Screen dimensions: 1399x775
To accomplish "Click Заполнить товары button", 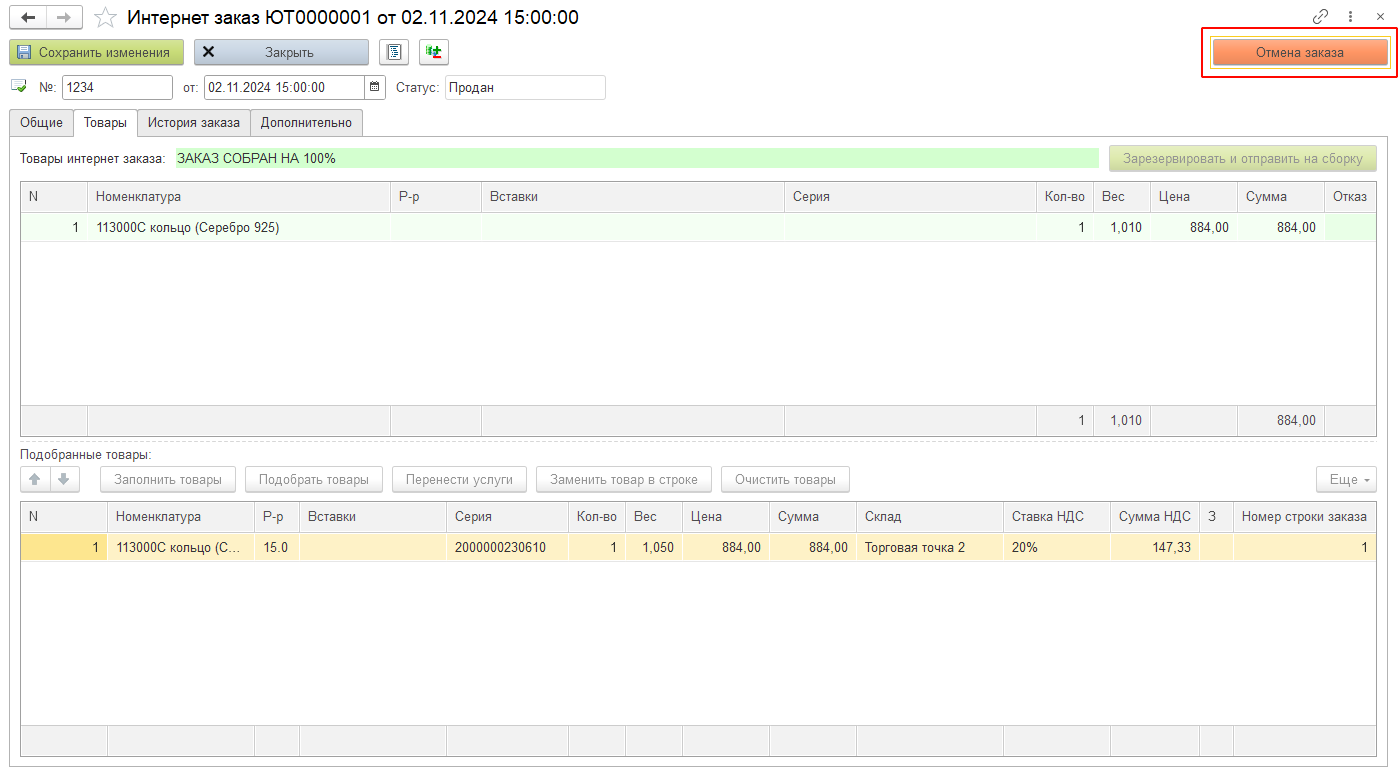I will tap(168, 479).
